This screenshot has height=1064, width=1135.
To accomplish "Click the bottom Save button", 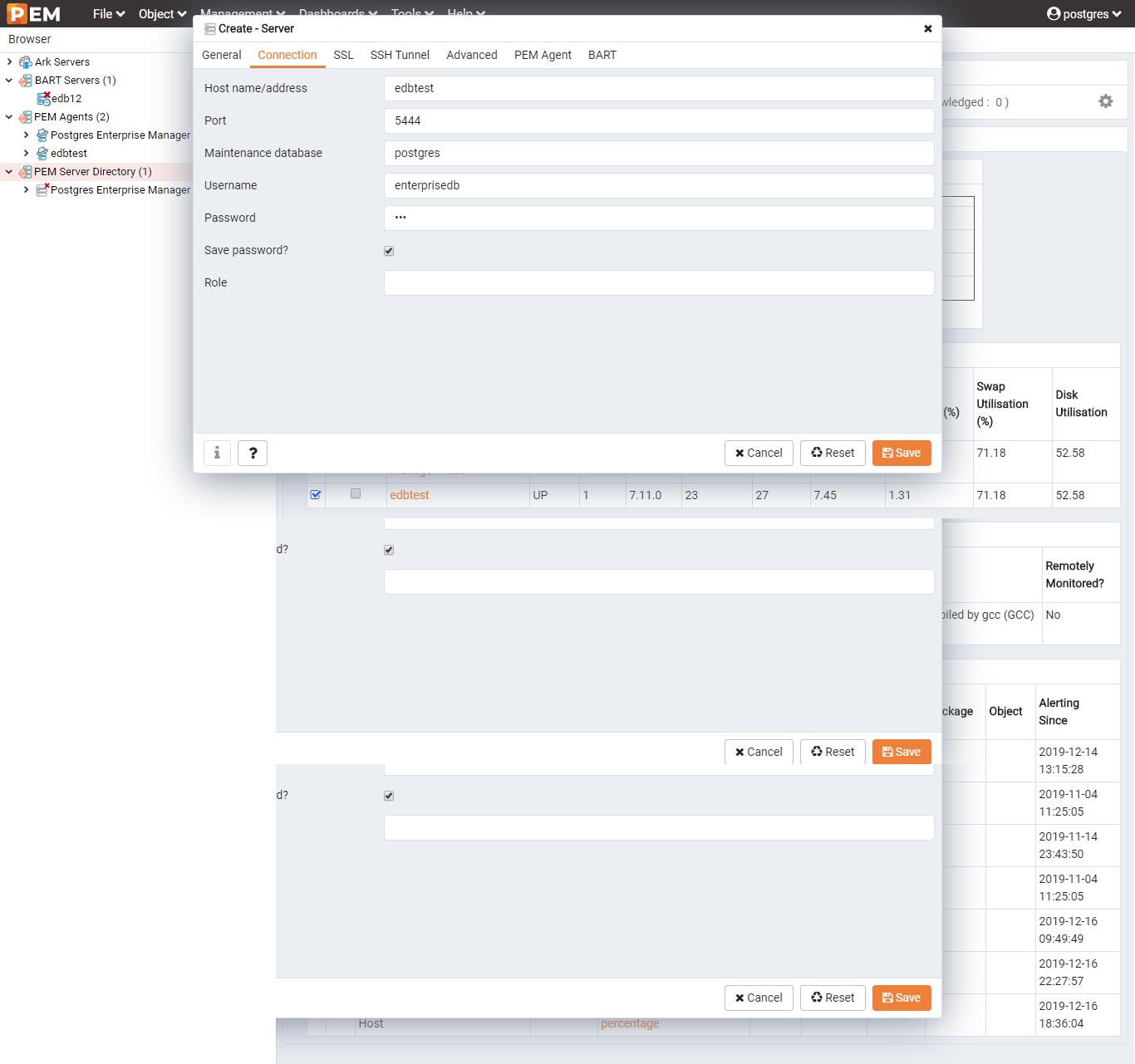I will coord(902,998).
